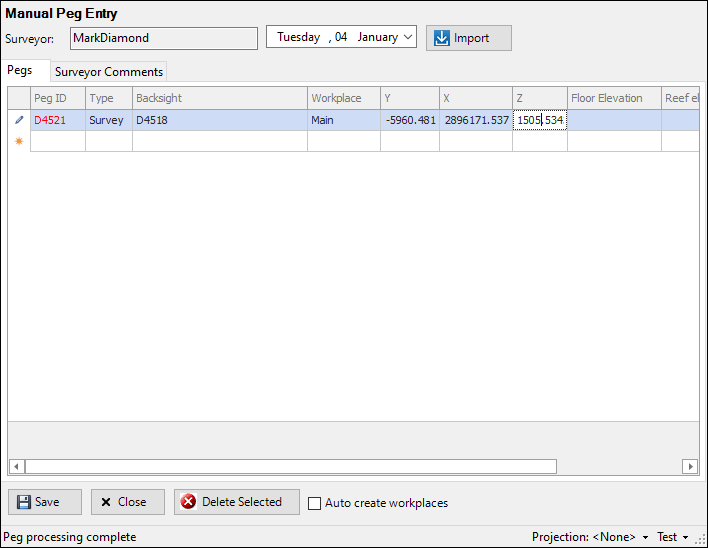Screen dimensions: 708x548
Task: Click Delete Selected button
Action: 237,502
